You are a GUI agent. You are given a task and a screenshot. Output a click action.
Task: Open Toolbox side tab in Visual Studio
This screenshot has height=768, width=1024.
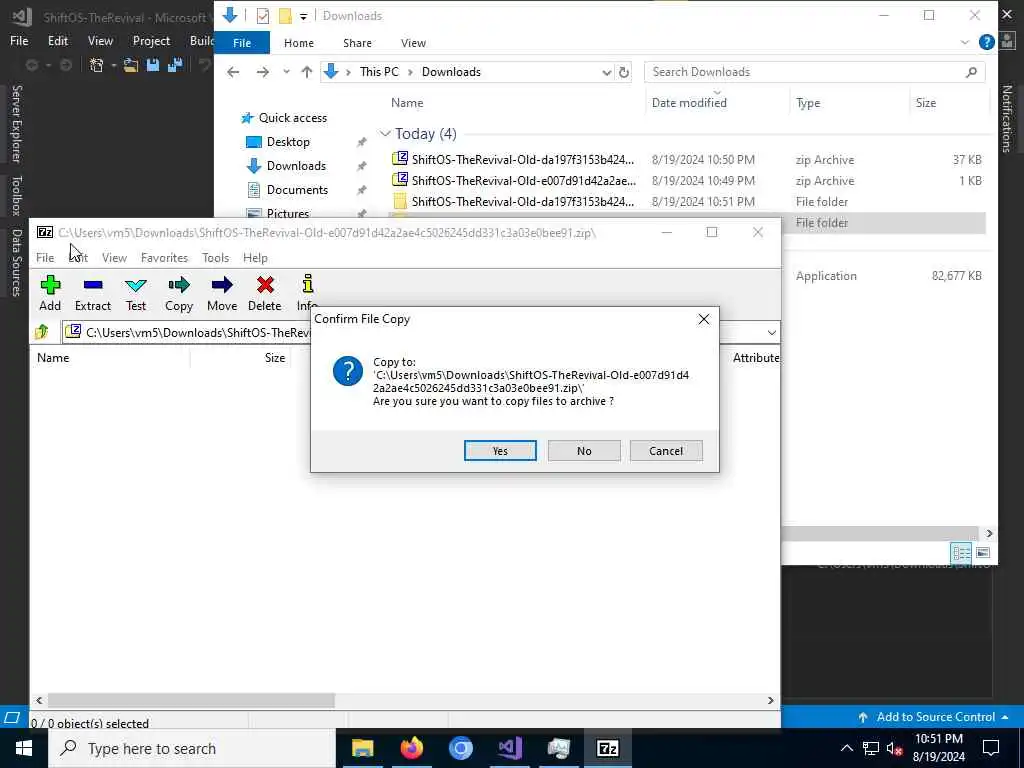[16, 196]
